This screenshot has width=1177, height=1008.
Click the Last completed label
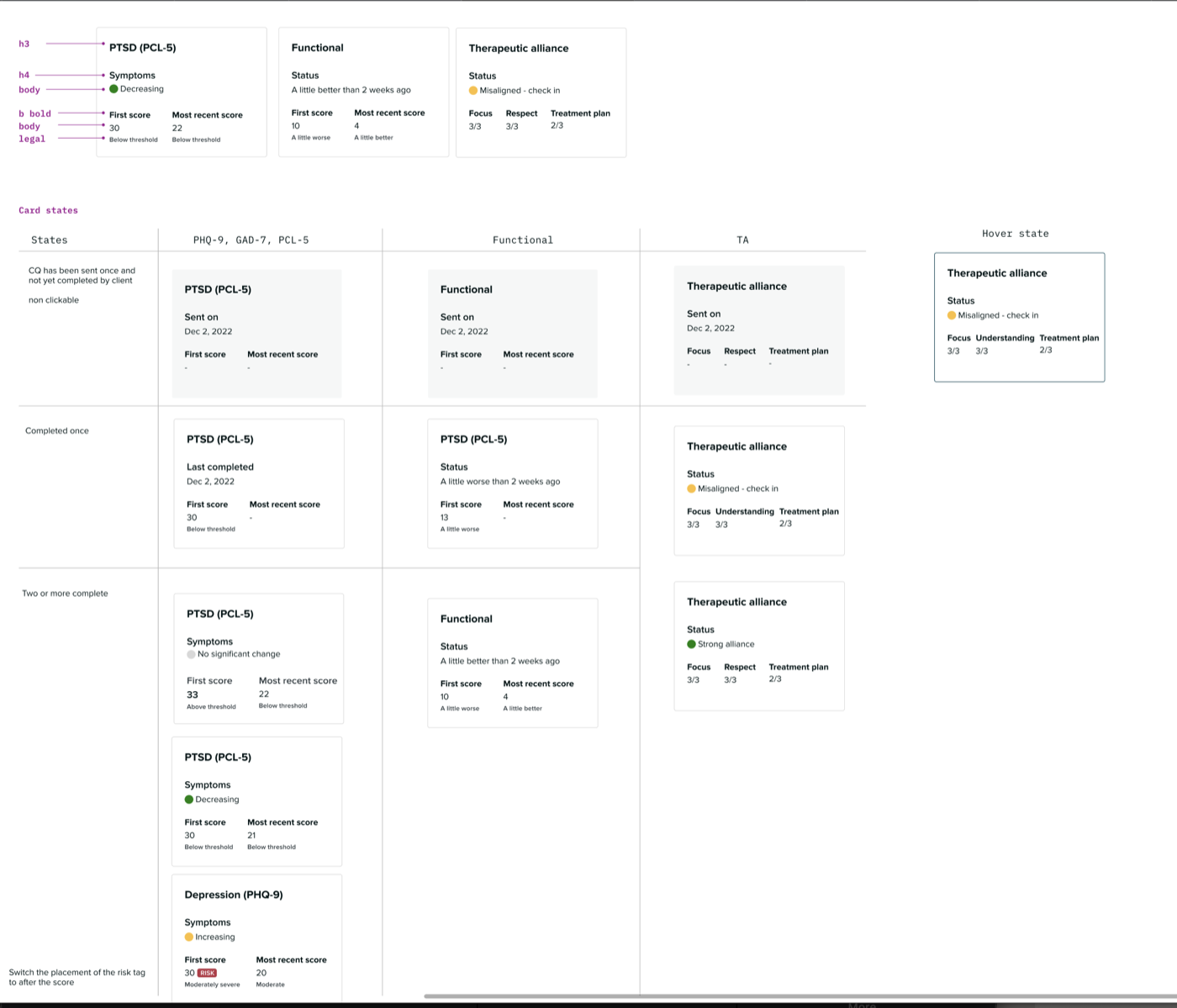click(x=220, y=467)
